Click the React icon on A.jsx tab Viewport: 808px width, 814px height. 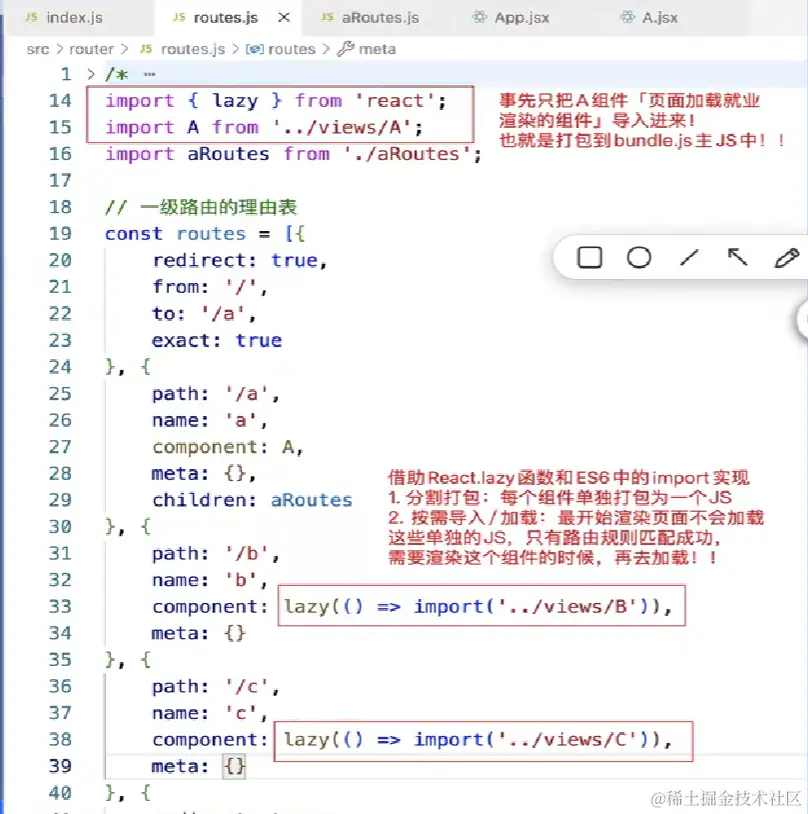pos(627,17)
